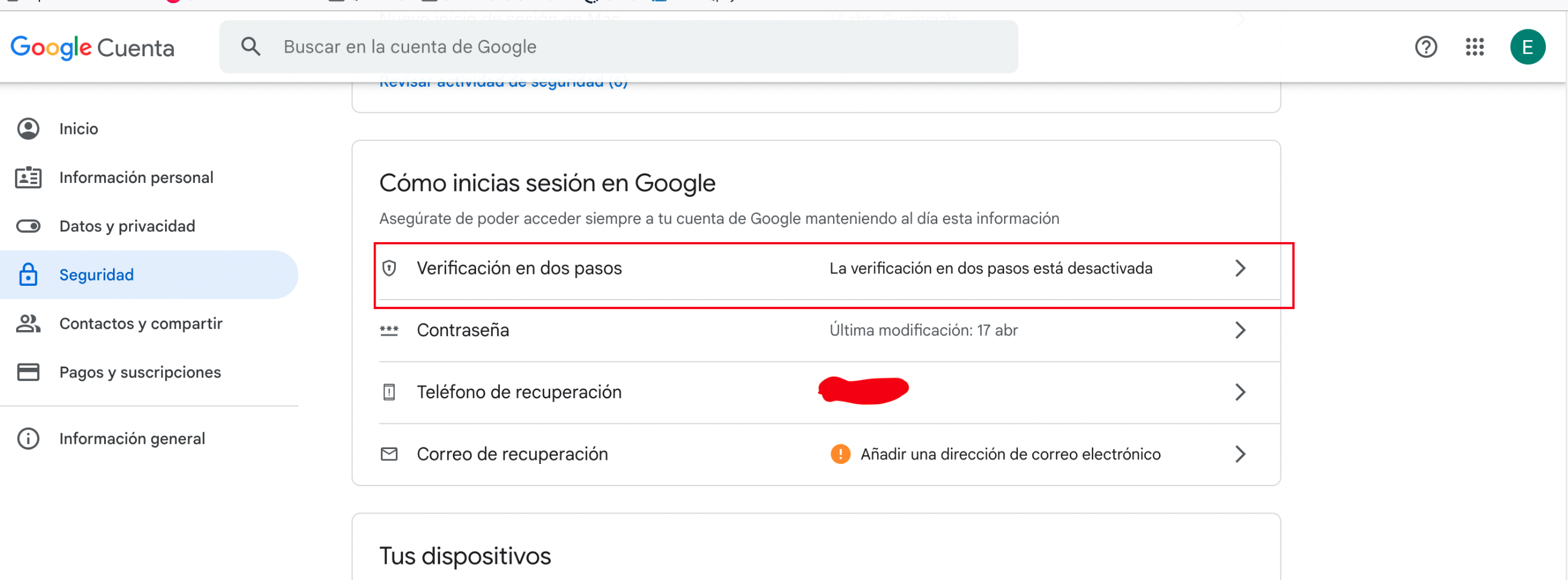This screenshot has height=580, width=1568.
Task: Click the Buscar en la cuenta de Google field
Action: click(618, 47)
